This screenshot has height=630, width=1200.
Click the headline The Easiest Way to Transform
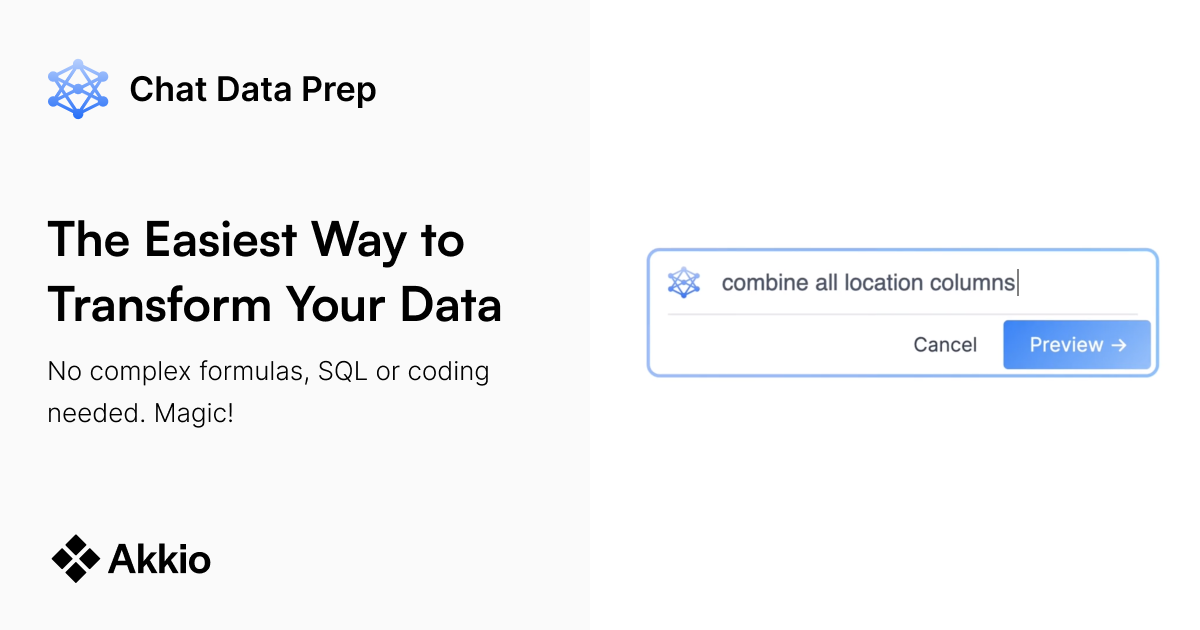[274, 270]
